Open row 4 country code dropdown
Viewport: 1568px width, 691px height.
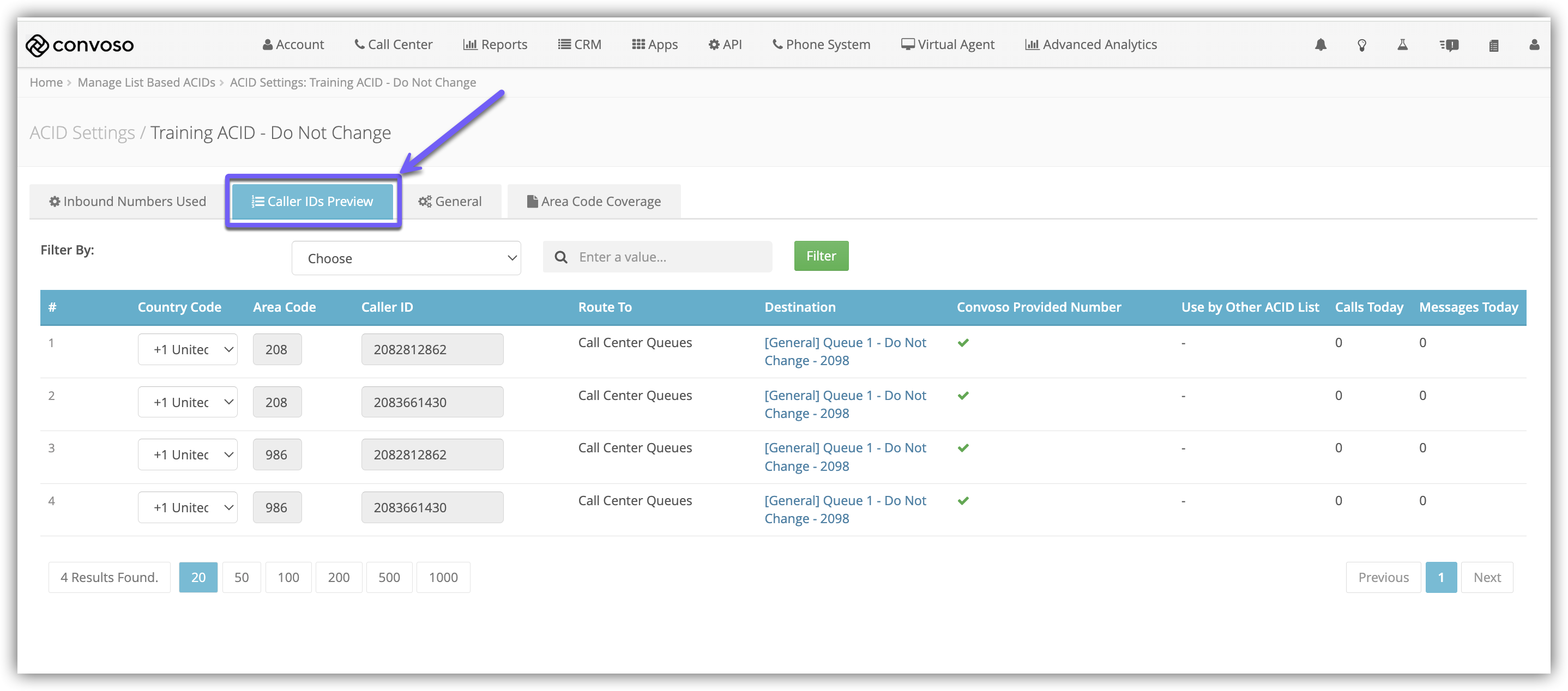click(188, 508)
